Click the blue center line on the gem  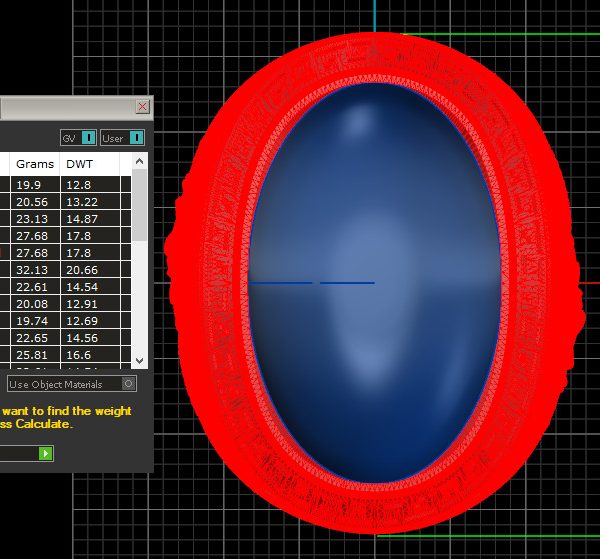[x=346, y=283]
